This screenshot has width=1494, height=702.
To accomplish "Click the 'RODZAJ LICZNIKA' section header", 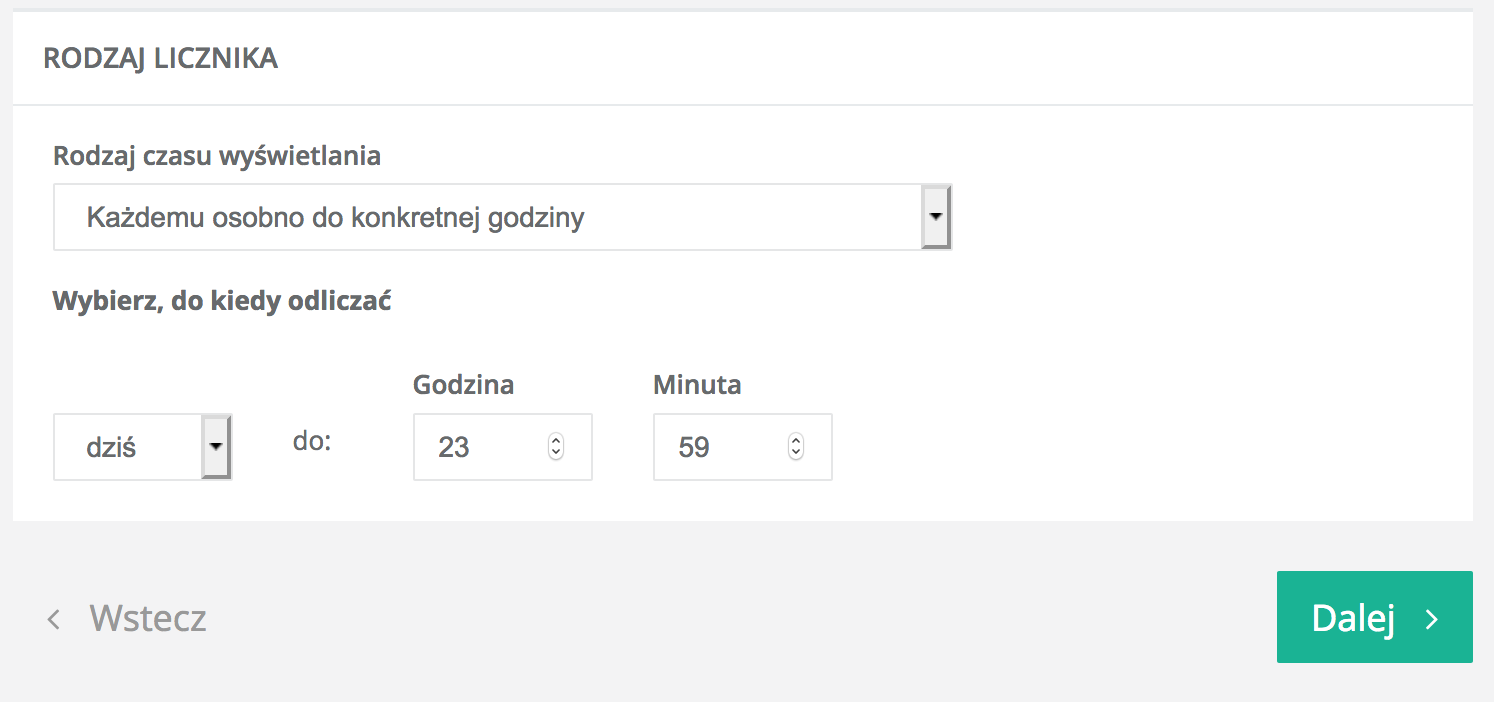I will [x=161, y=59].
